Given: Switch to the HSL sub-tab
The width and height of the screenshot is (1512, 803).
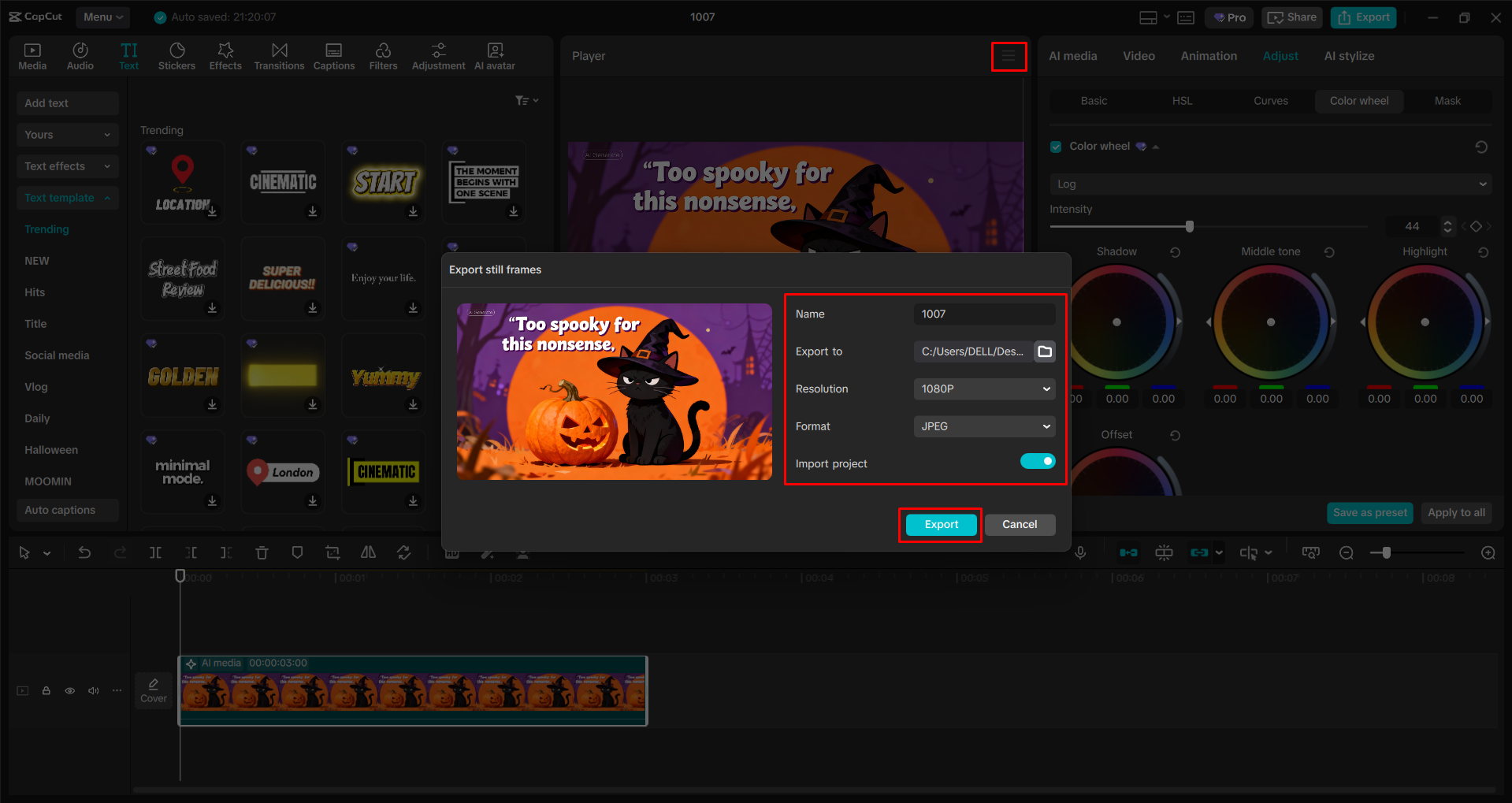Looking at the screenshot, I should [1182, 101].
